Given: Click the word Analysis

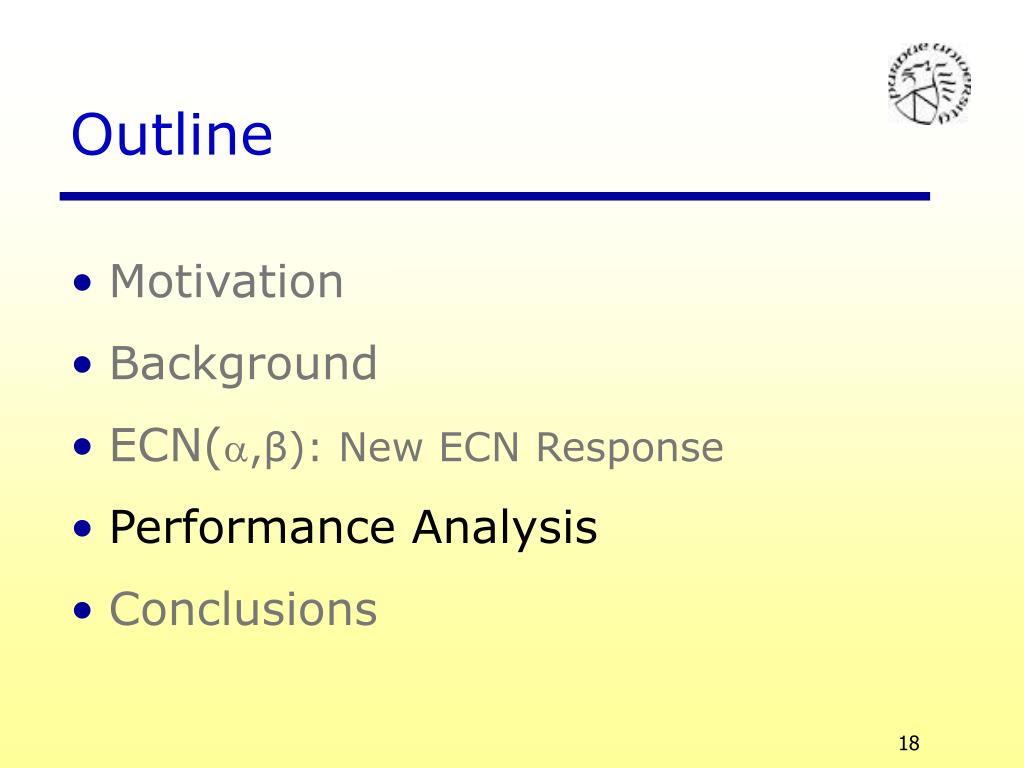Looking at the screenshot, I should click(x=504, y=528).
